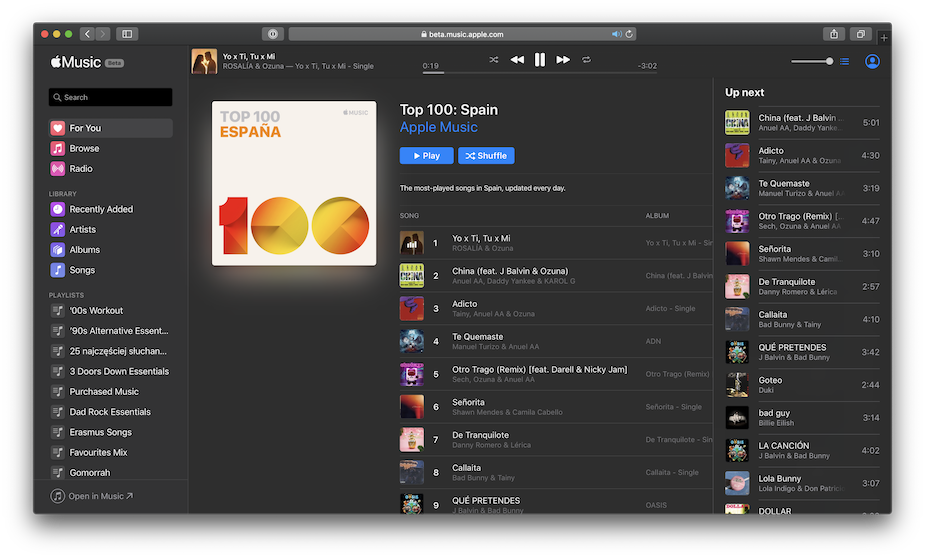Pause the current song

(x=540, y=60)
